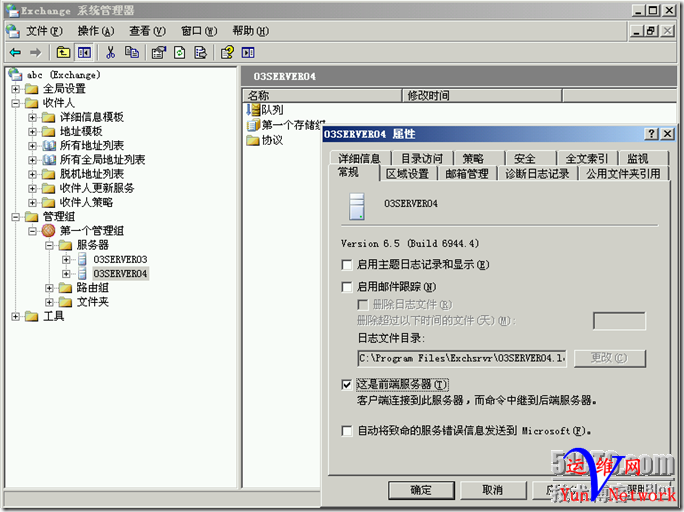The image size is (684, 512).
Task: Click the 日志文件目录 path field
Action: point(462,358)
